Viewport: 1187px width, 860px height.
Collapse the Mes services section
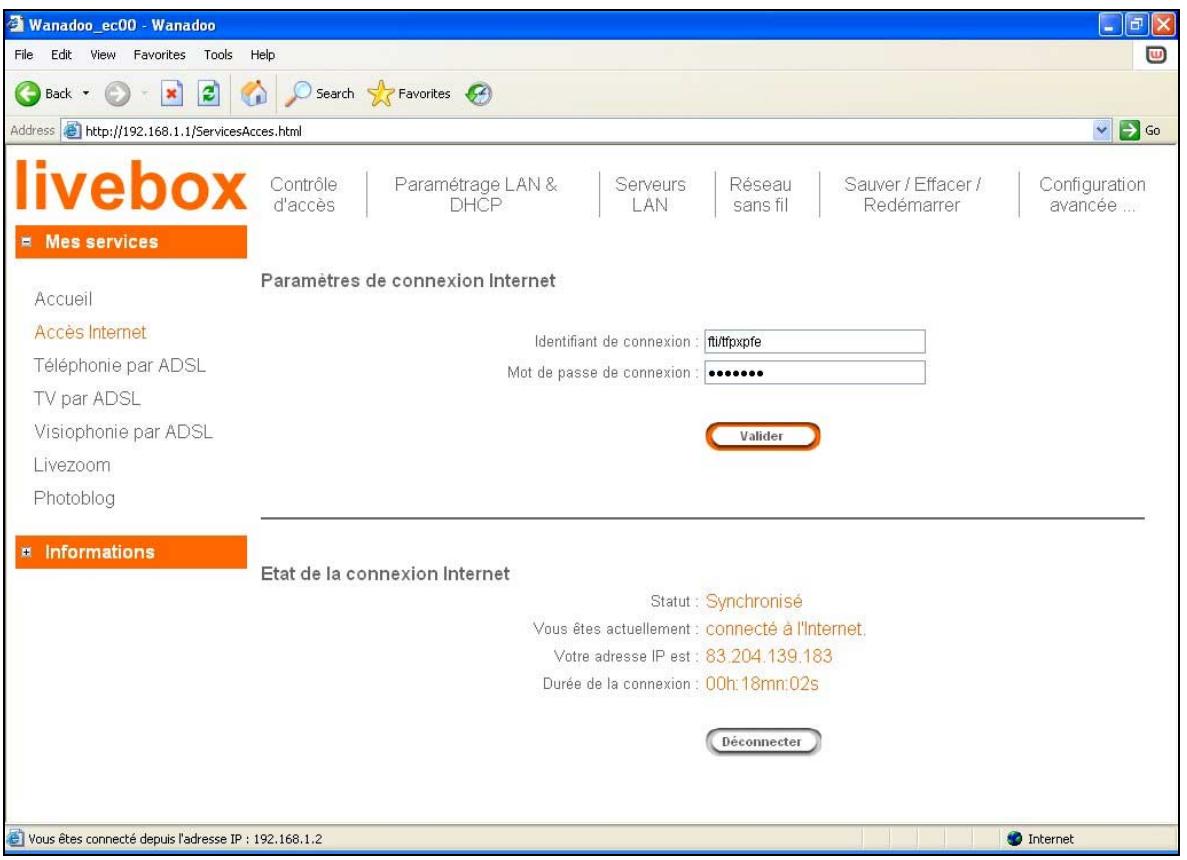click(27, 241)
